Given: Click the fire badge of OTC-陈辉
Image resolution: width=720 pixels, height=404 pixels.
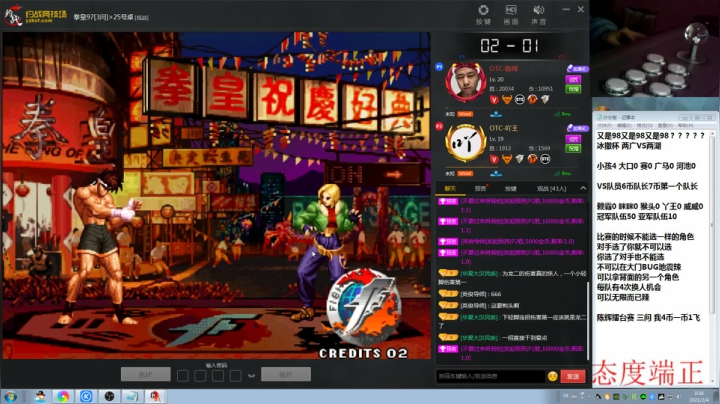Looking at the screenshot, I should [x=532, y=99].
